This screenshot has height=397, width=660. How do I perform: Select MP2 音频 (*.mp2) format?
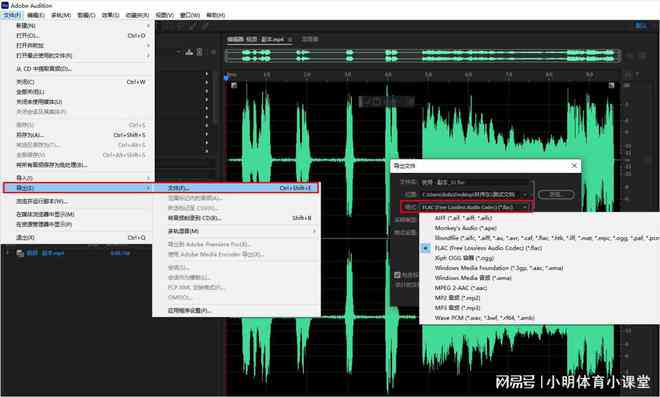540,298
